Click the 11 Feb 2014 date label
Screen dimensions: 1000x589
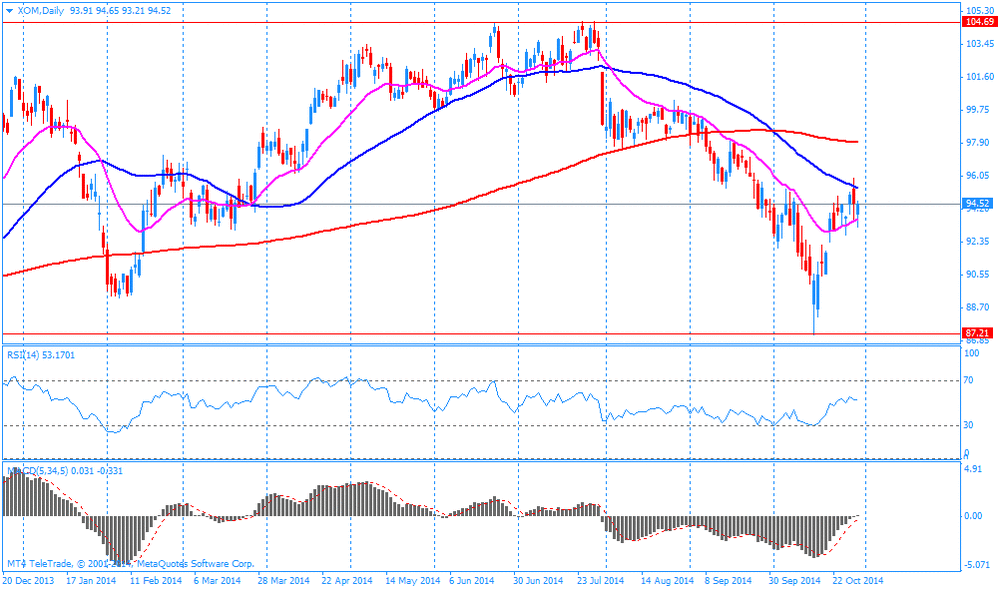156,581
